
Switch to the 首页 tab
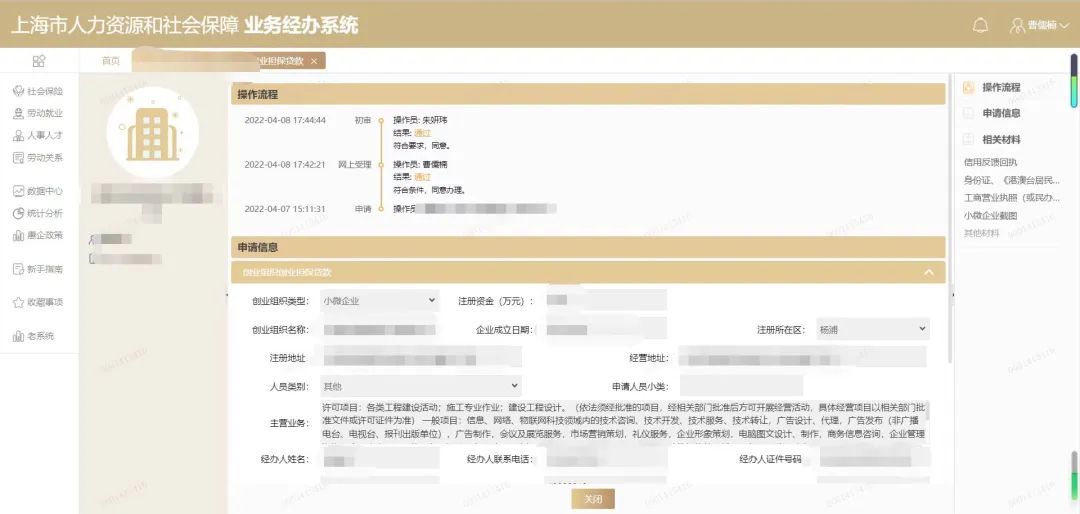coord(111,61)
